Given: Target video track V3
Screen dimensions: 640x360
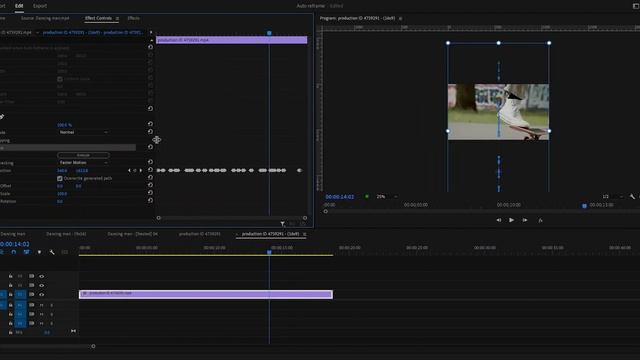Looking at the screenshot, I should (x=20, y=276).
